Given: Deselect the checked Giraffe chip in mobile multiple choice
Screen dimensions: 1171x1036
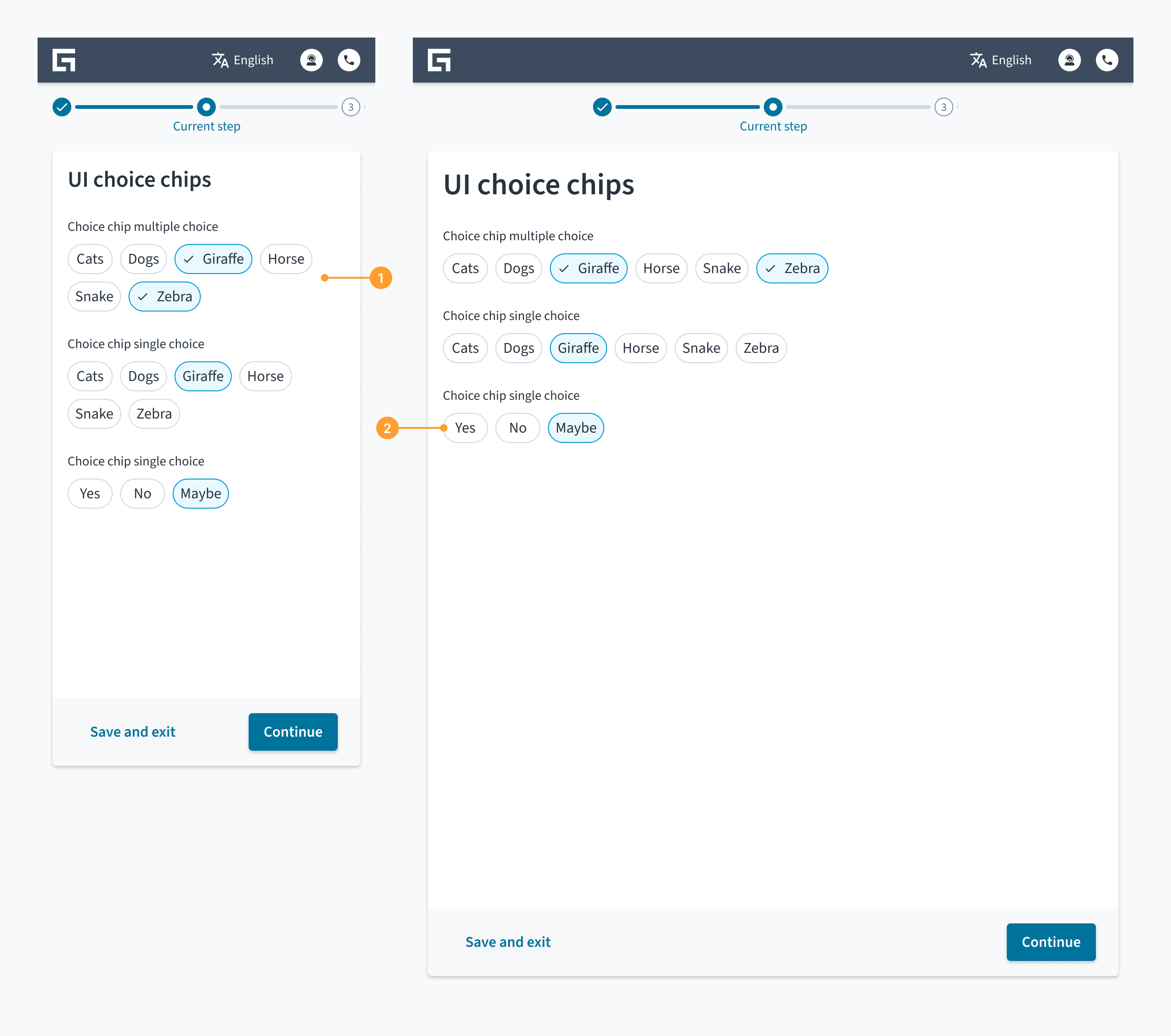Looking at the screenshot, I should pyautogui.click(x=213, y=259).
